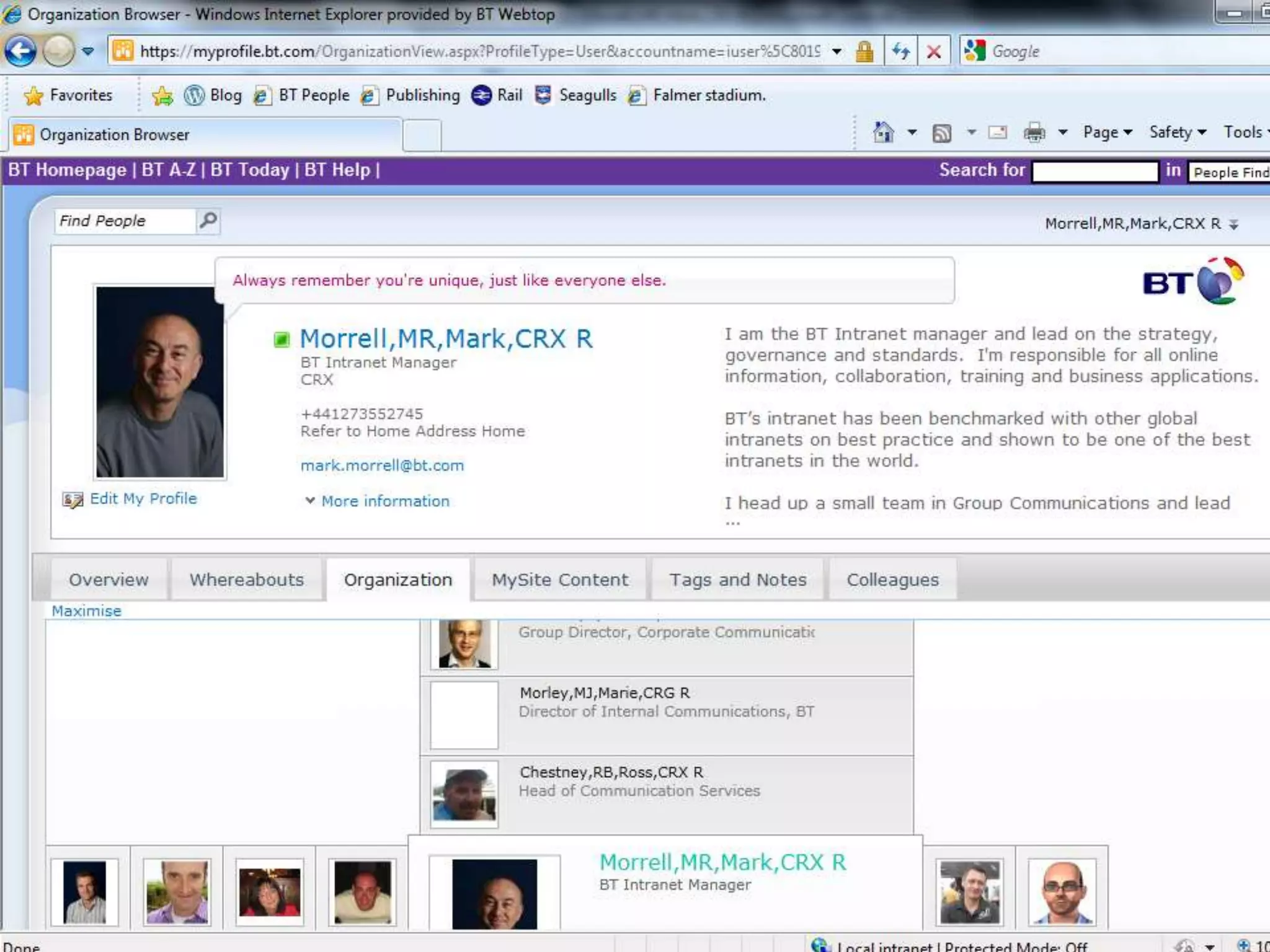Open the Safety menu
The image size is (1270, 952).
[1178, 132]
